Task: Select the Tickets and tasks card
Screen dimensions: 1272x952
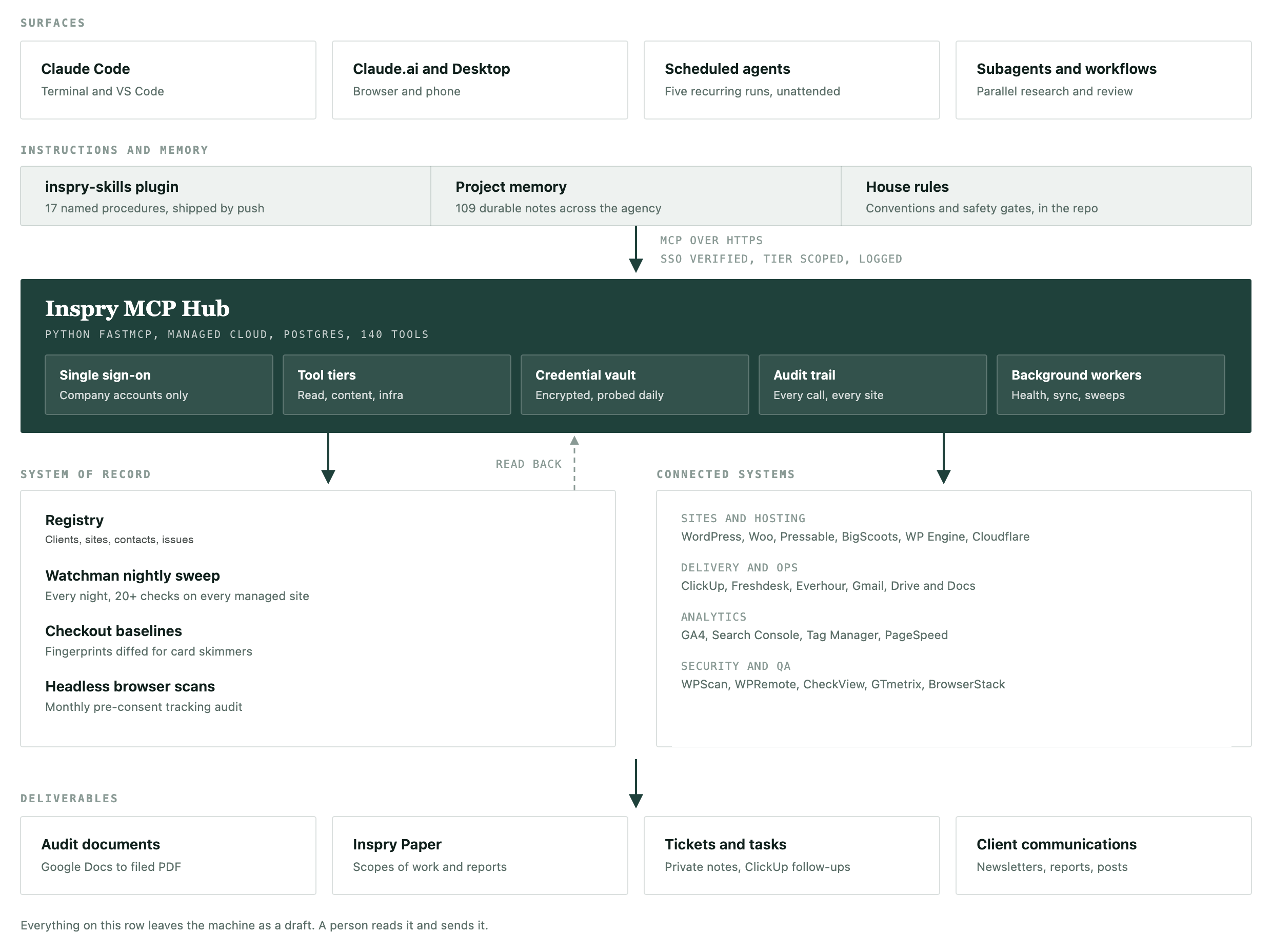Action: coord(791,856)
